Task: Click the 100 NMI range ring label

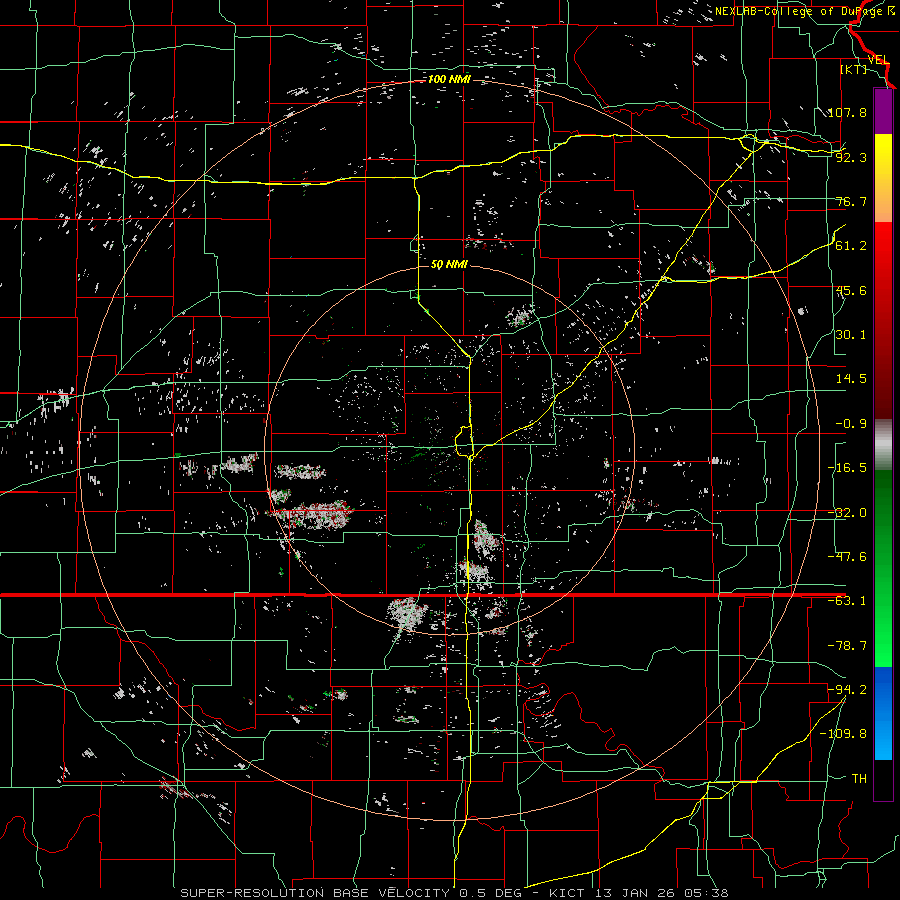Action: click(x=449, y=79)
